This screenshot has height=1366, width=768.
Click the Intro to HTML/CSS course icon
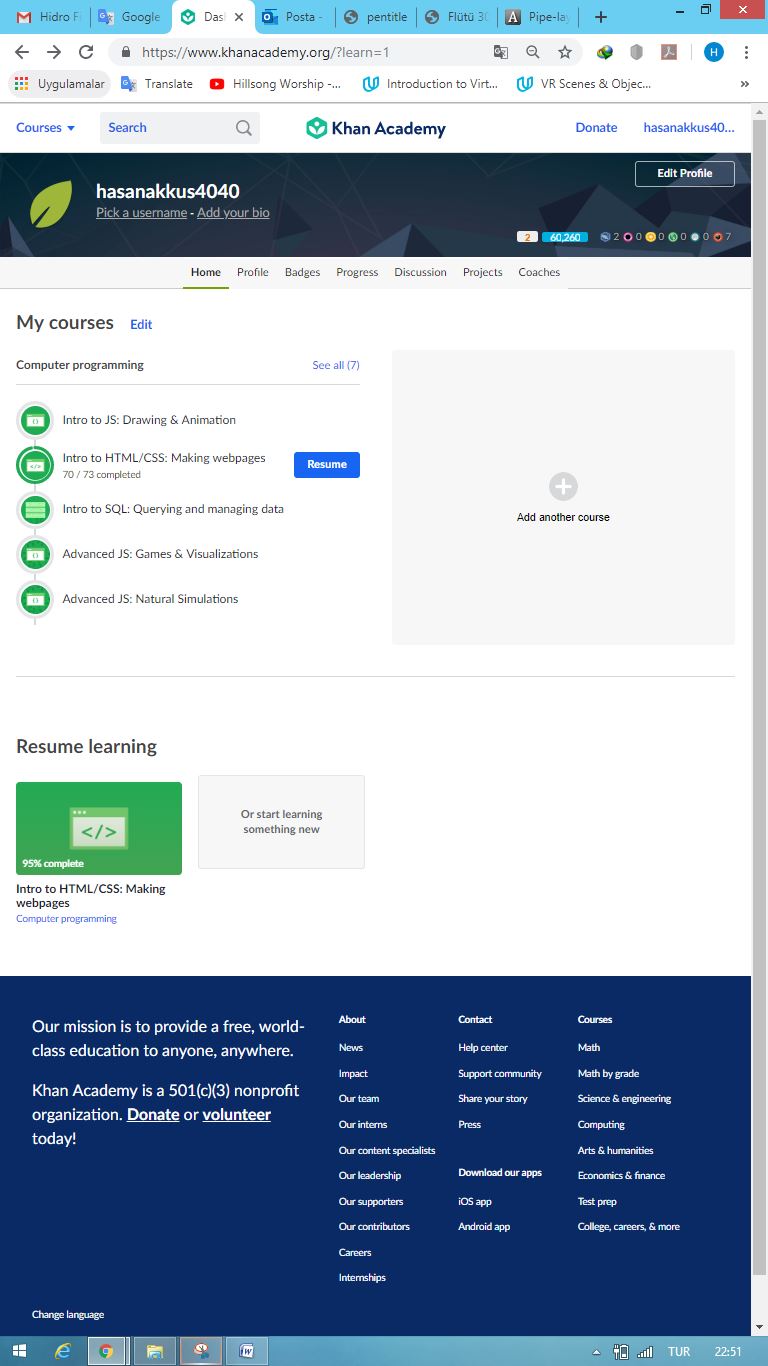coord(36,465)
